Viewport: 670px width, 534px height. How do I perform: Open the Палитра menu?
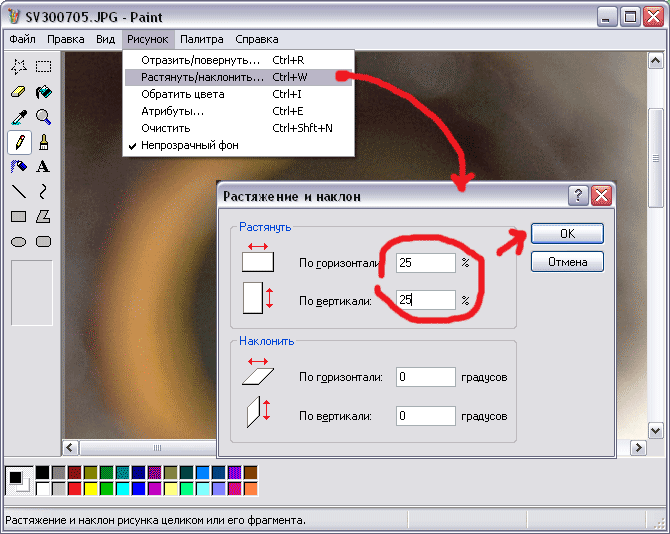(x=202, y=39)
